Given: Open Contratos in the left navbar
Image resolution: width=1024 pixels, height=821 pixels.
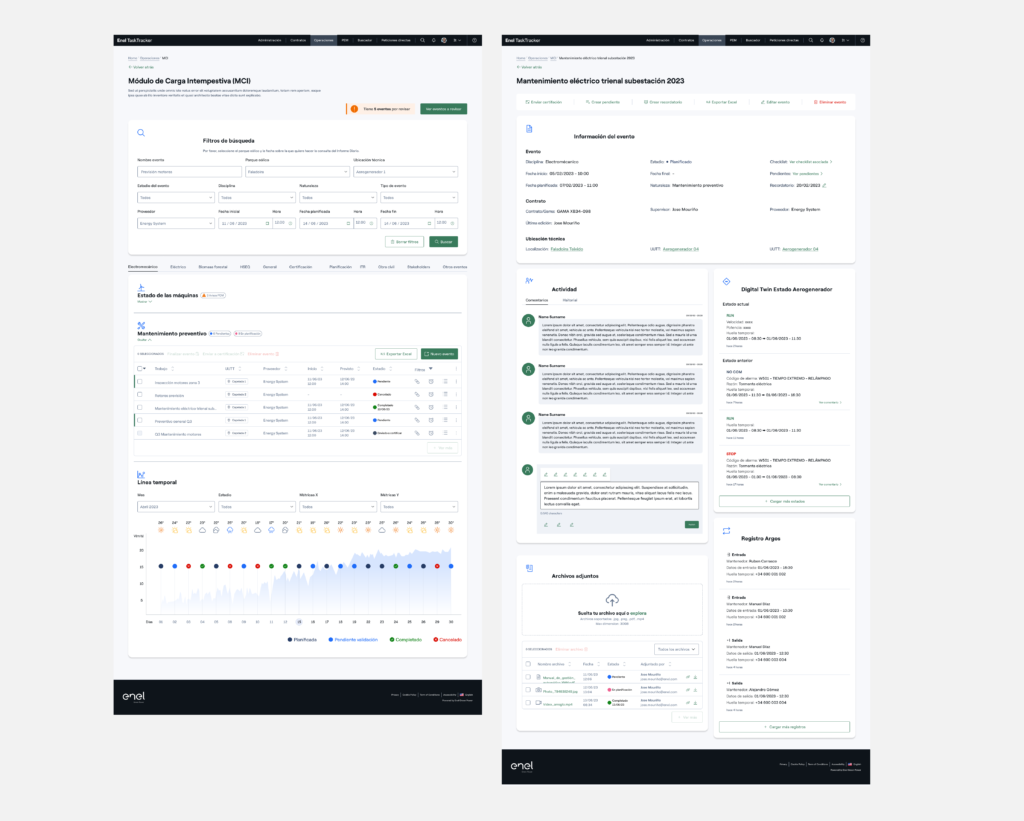Looking at the screenshot, I should point(298,40).
